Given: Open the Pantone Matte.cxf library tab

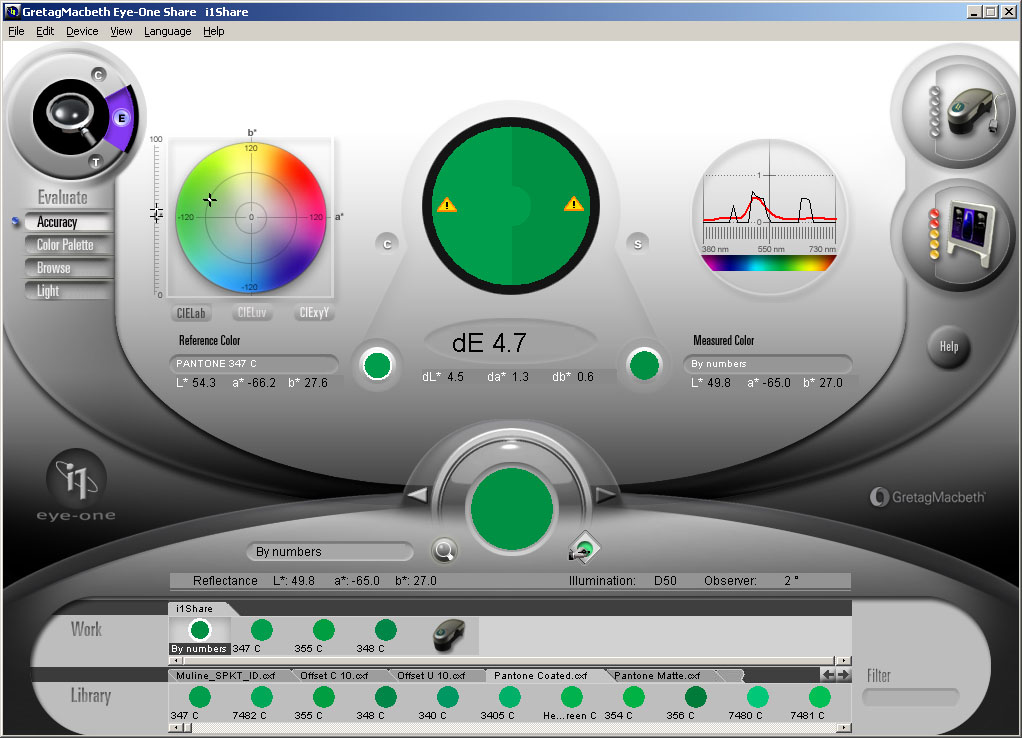Looking at the screenshot, I should coord(657,675).
